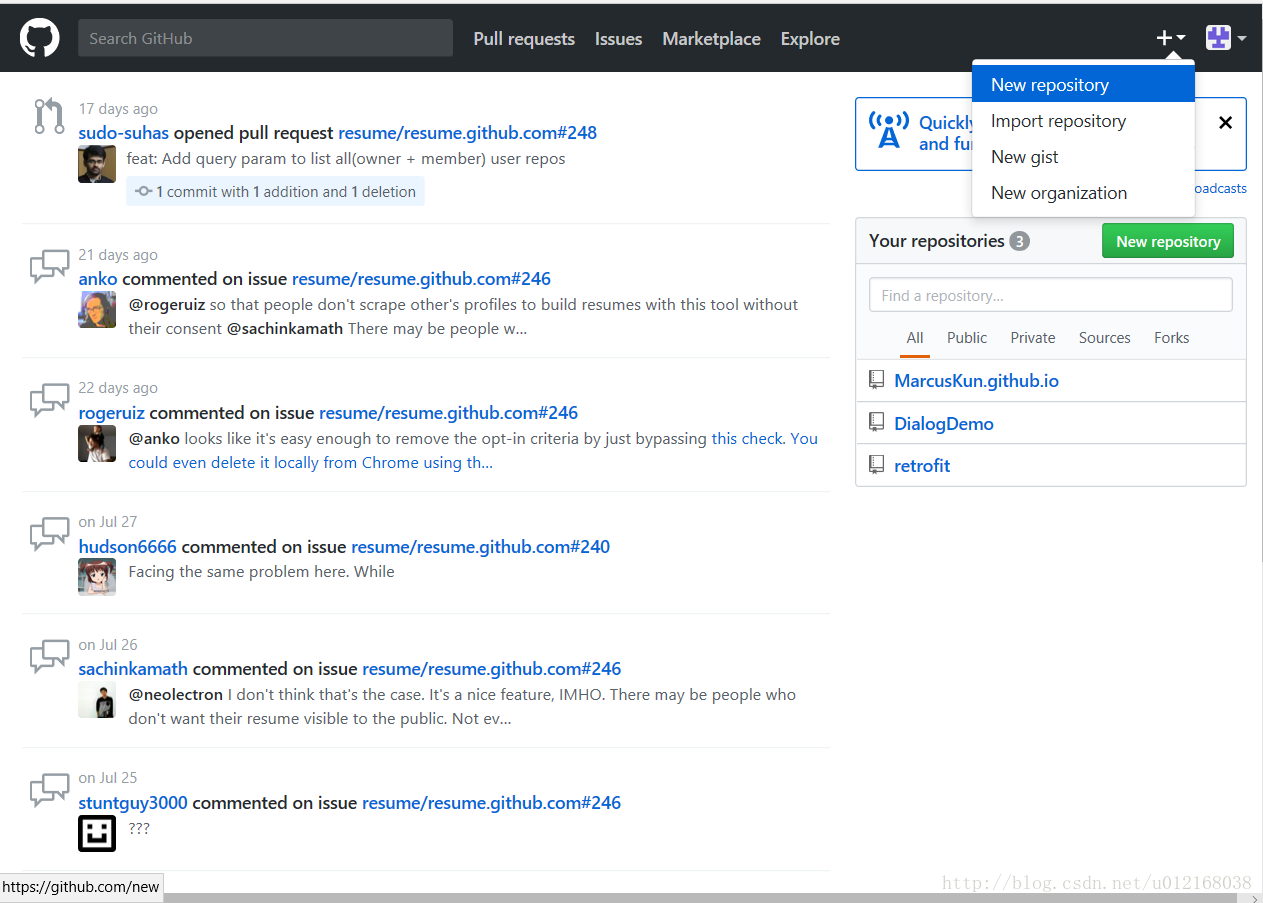
Task: Select the All repositories filter tab
Action: (915, 338)
